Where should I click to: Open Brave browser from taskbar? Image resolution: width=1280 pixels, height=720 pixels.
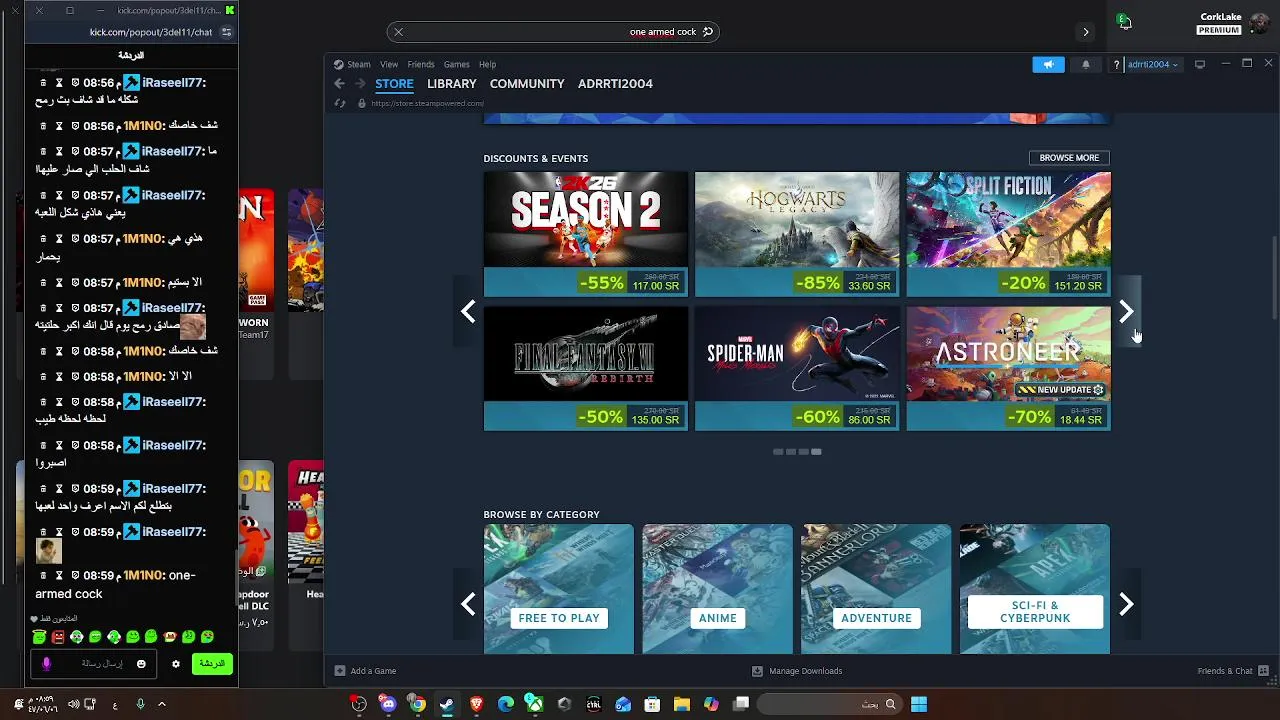point(476,704)
